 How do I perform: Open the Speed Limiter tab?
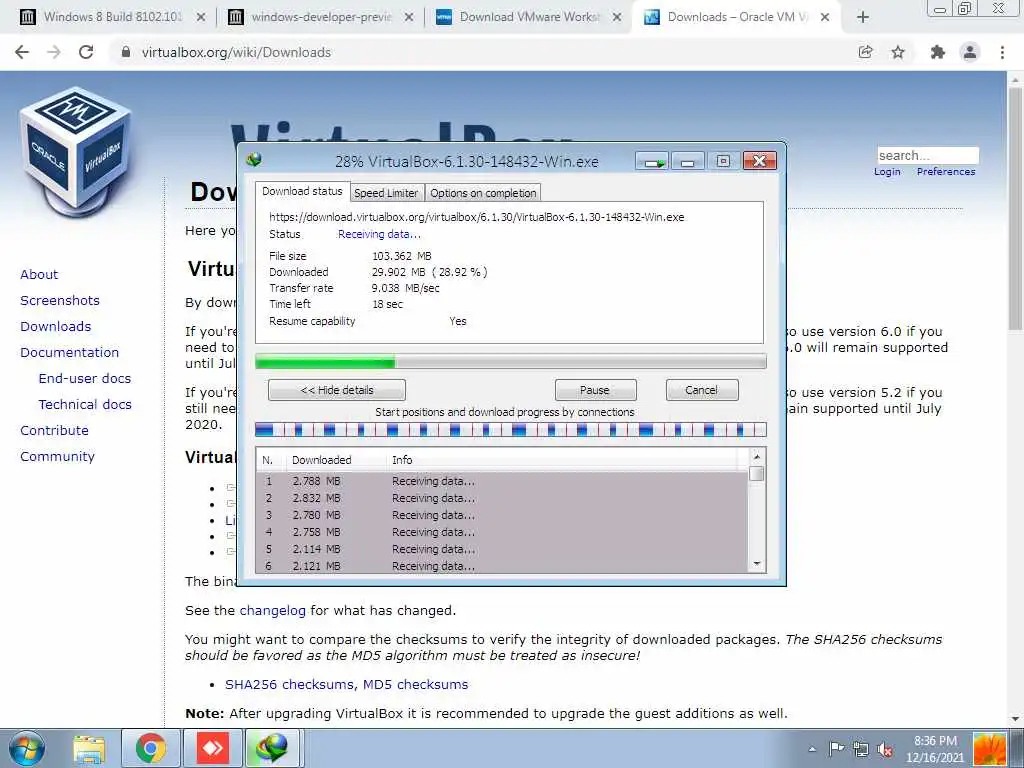coord(386,193)
